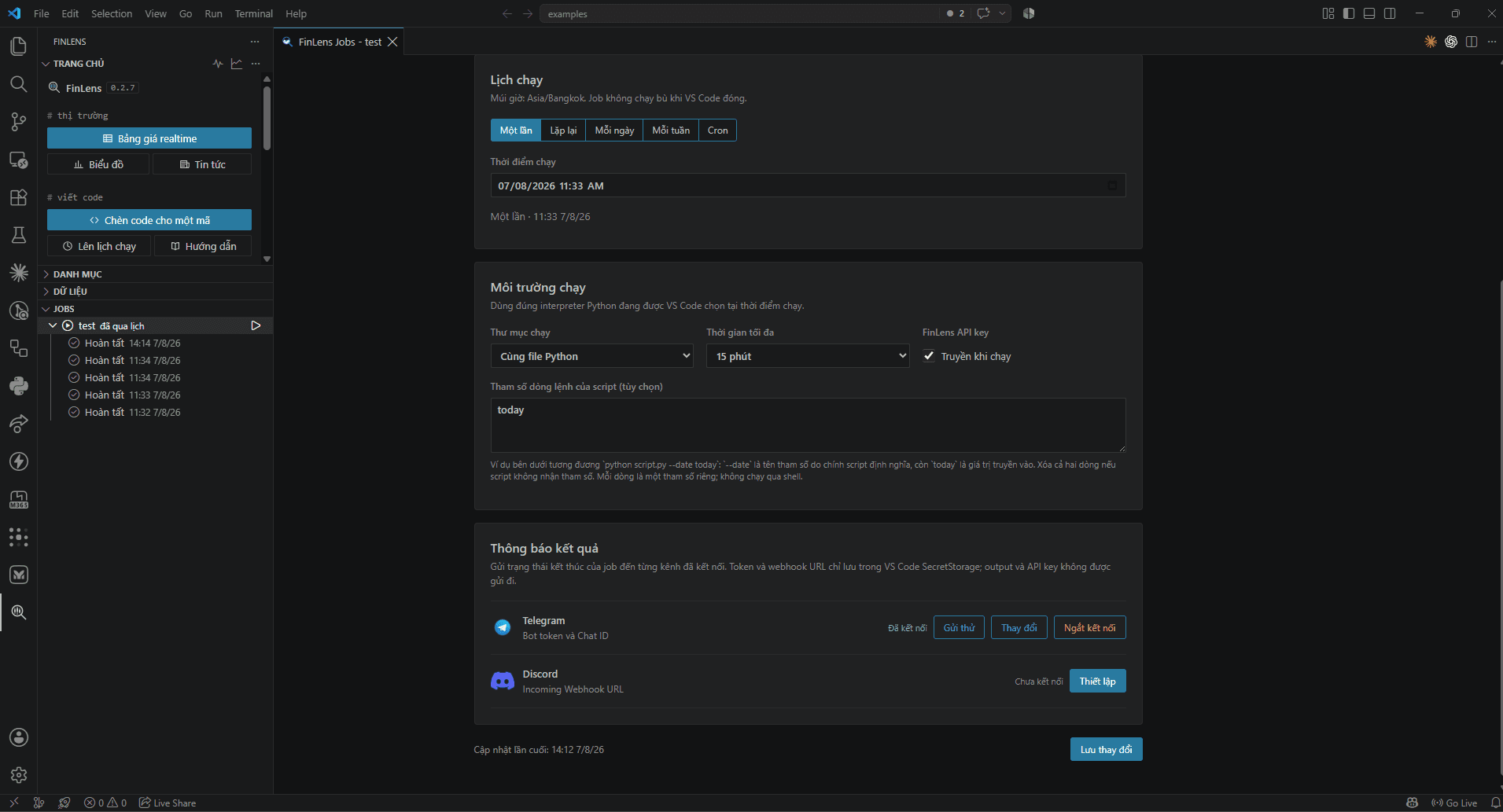Click the activity pulse icon in TRANG CHỦ header

[x=218, y=64]
